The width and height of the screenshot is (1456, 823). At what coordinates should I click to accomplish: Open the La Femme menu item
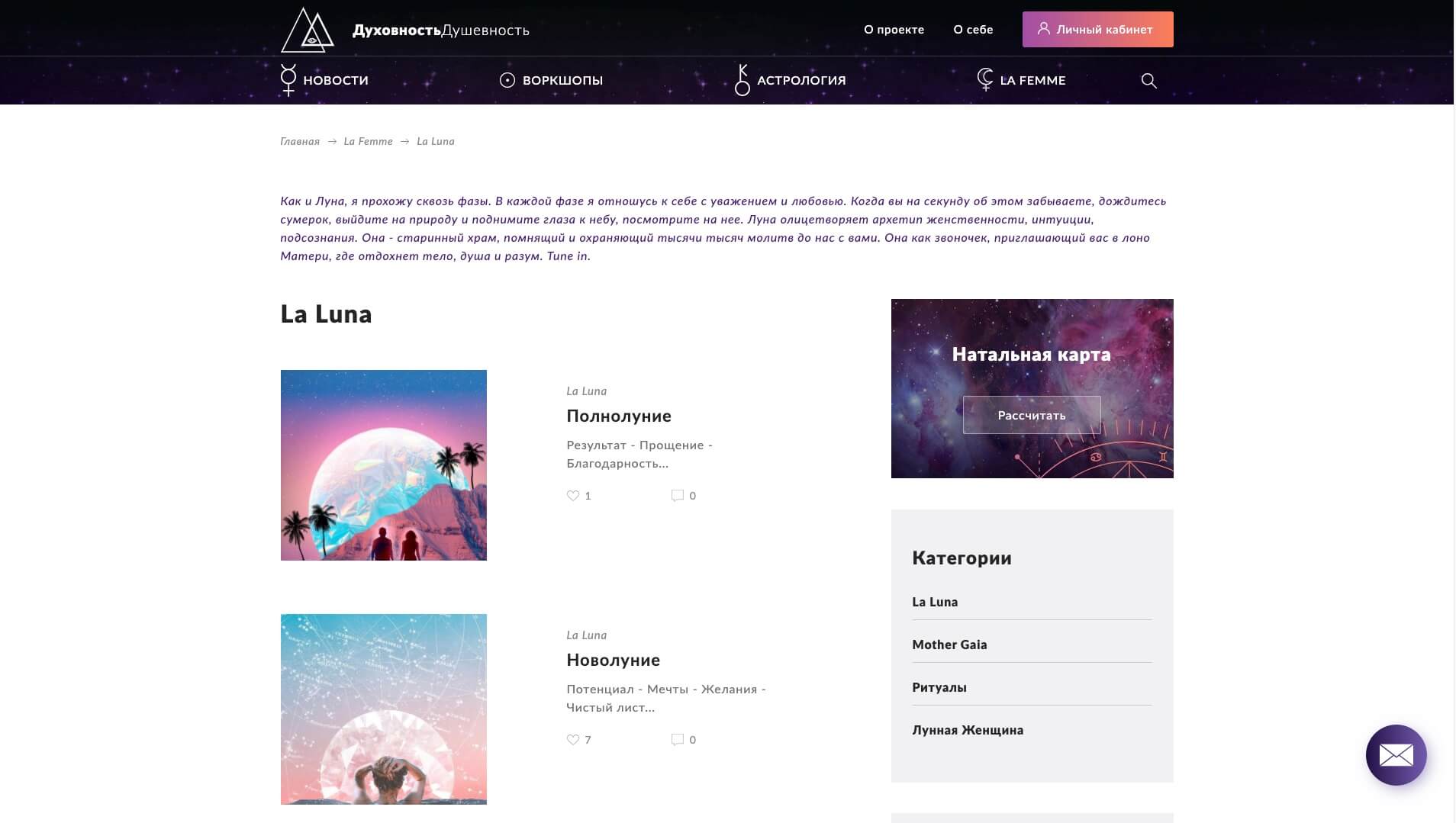coord(1032,80)
